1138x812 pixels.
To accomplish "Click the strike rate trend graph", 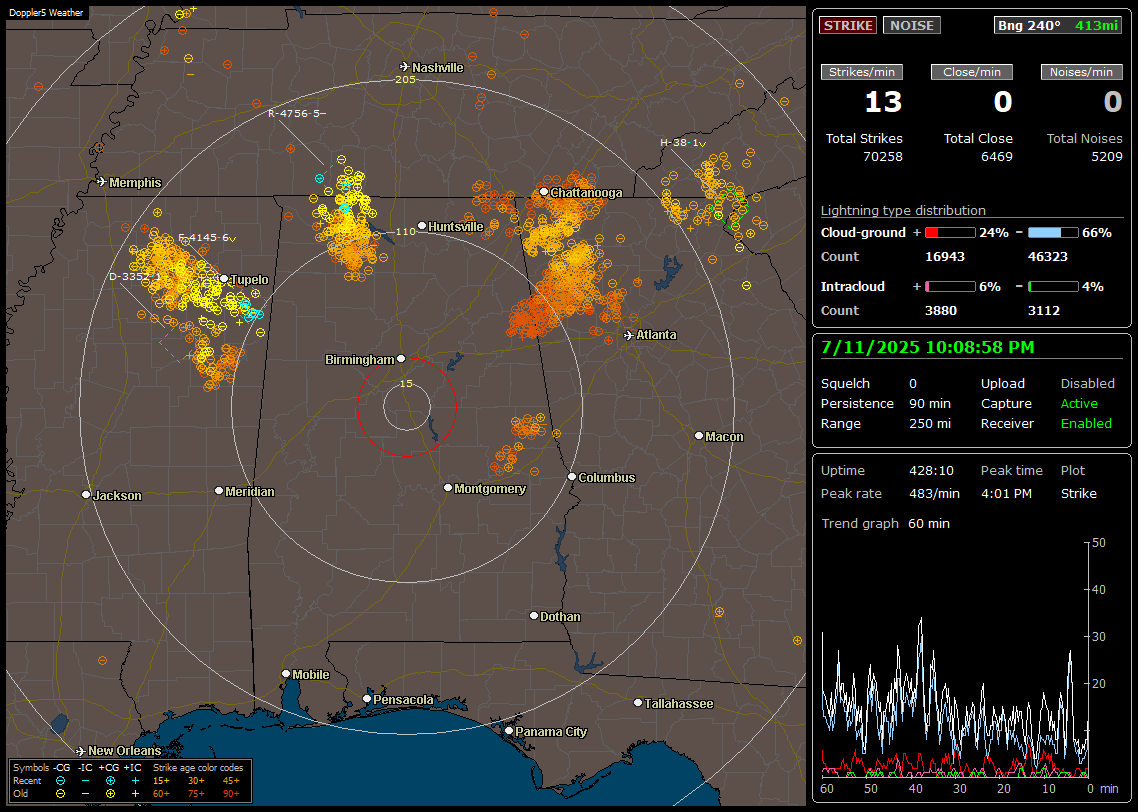I will (954, 660).
